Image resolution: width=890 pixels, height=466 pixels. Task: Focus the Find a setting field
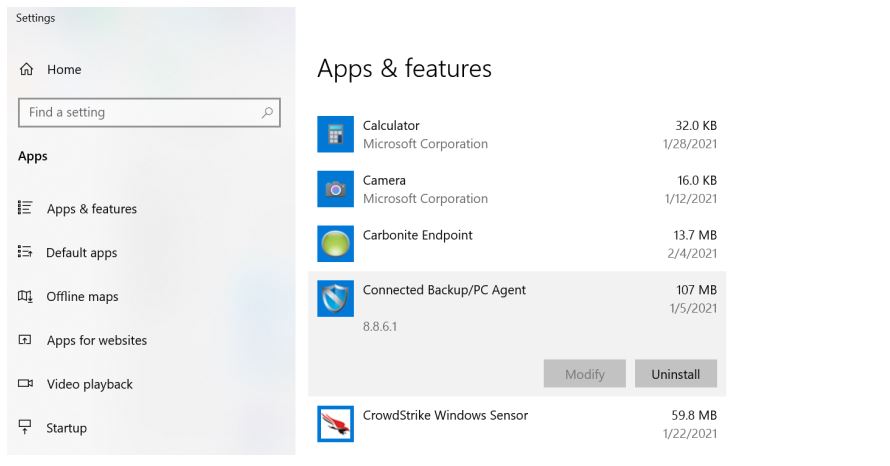point(140,113)
